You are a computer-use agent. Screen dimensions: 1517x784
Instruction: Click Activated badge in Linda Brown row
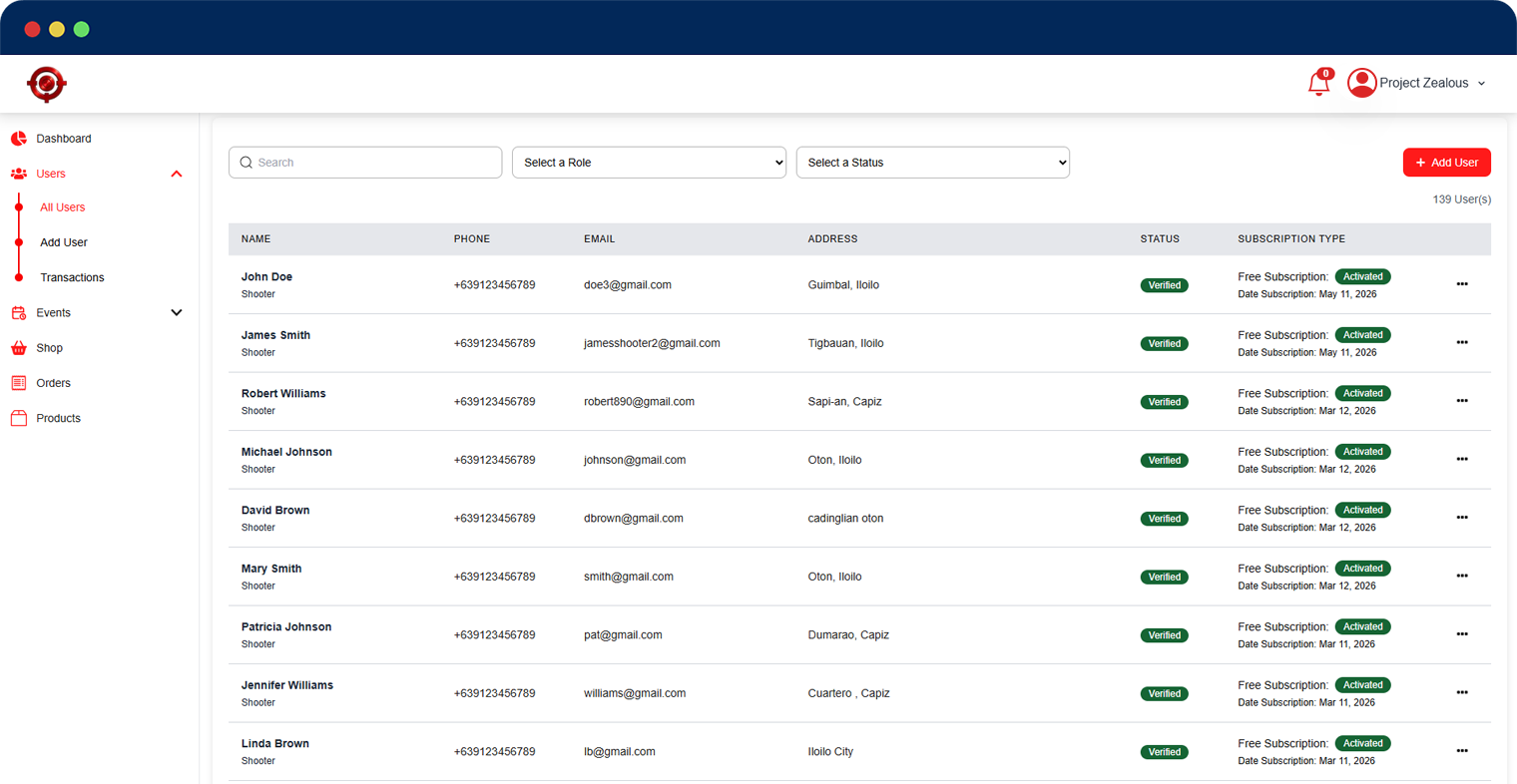tap(1363, 743)
